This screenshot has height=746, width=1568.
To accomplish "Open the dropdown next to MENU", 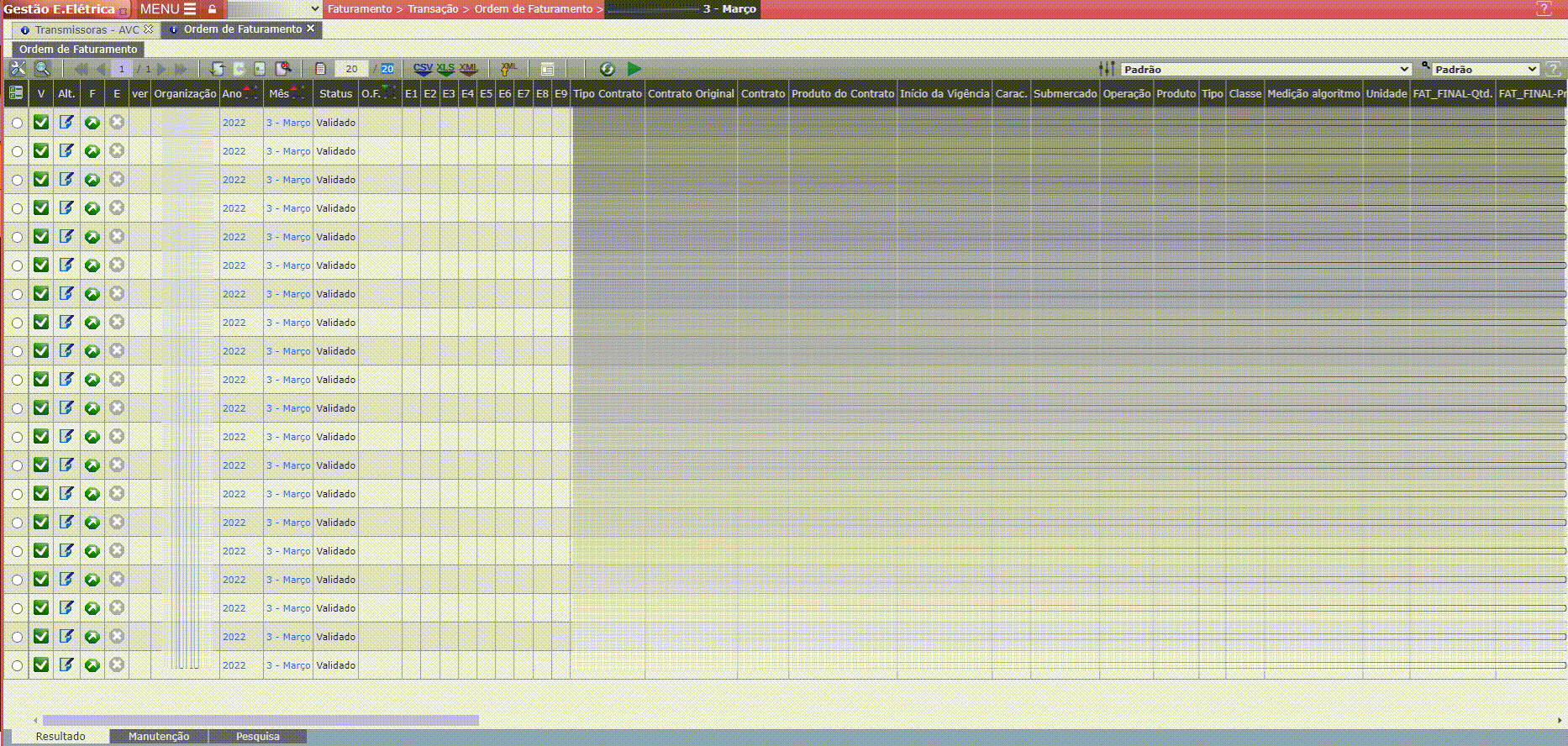I will tap(275, 9).
